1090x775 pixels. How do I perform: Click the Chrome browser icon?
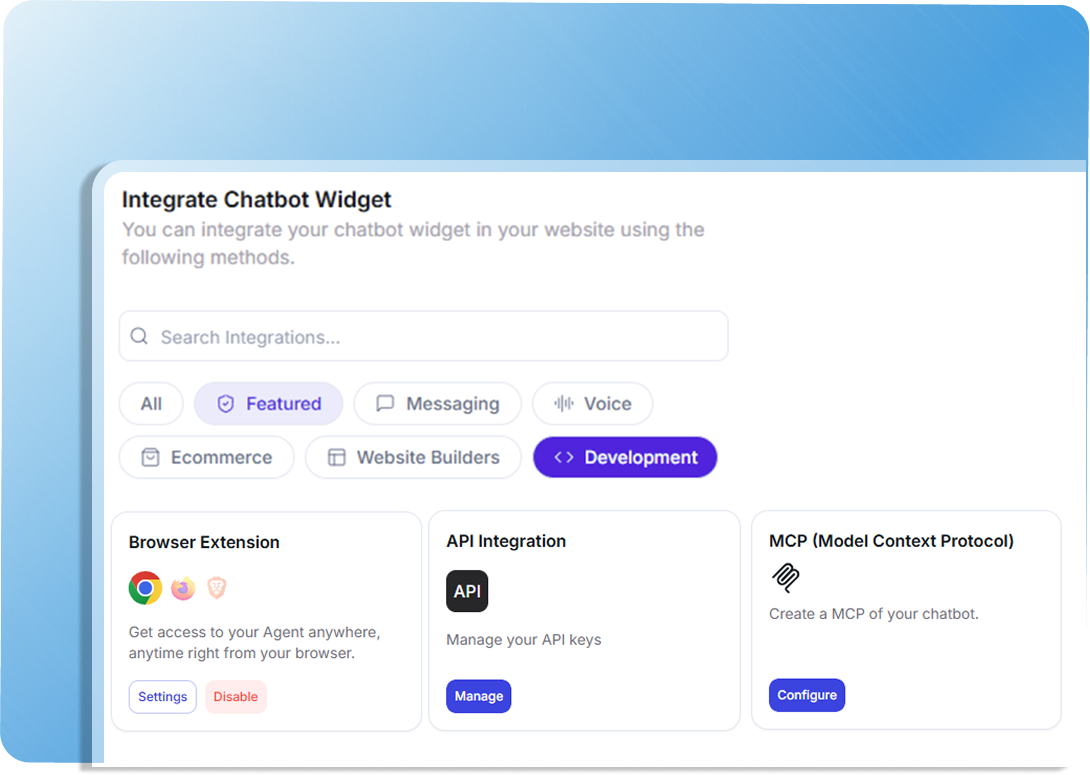[x=145, y=588]
